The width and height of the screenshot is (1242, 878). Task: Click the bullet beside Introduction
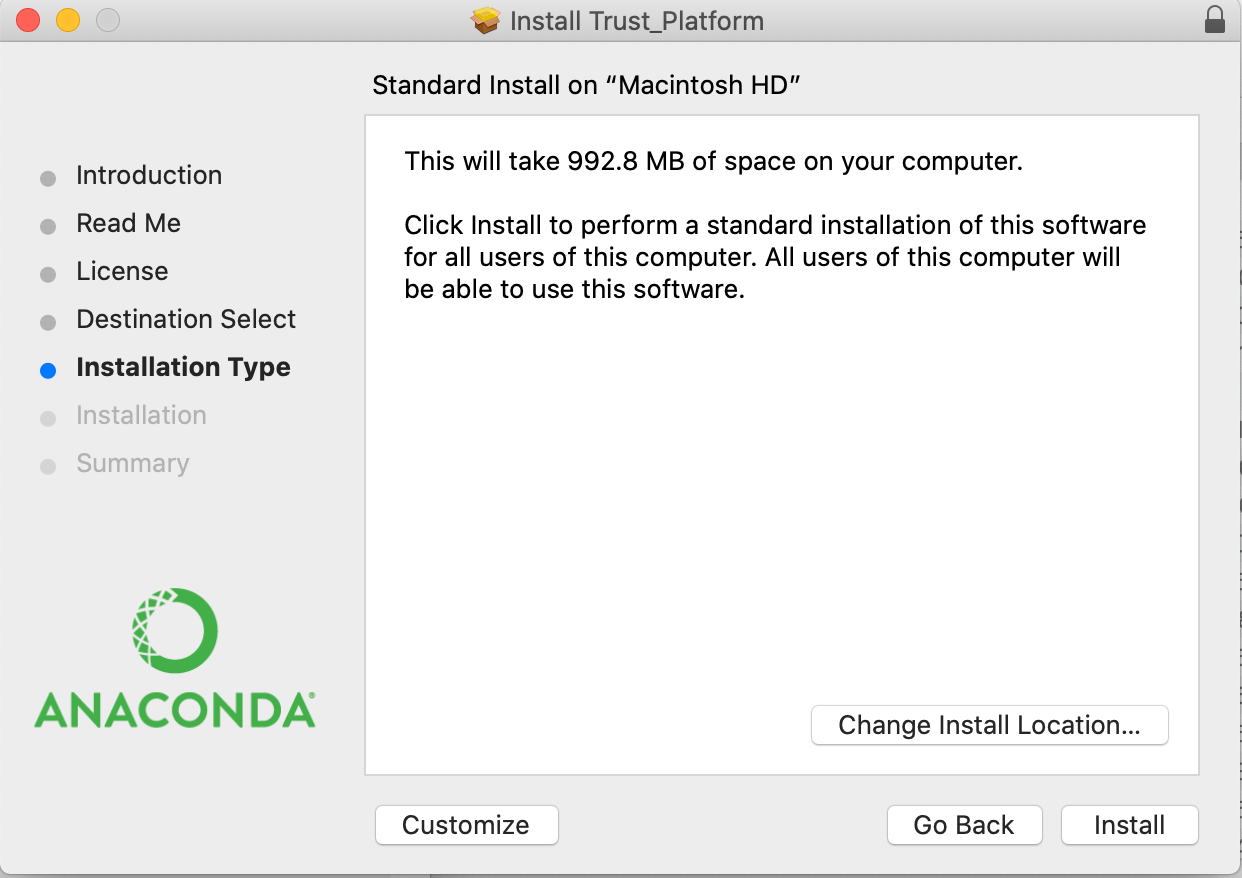click(48, 179)
